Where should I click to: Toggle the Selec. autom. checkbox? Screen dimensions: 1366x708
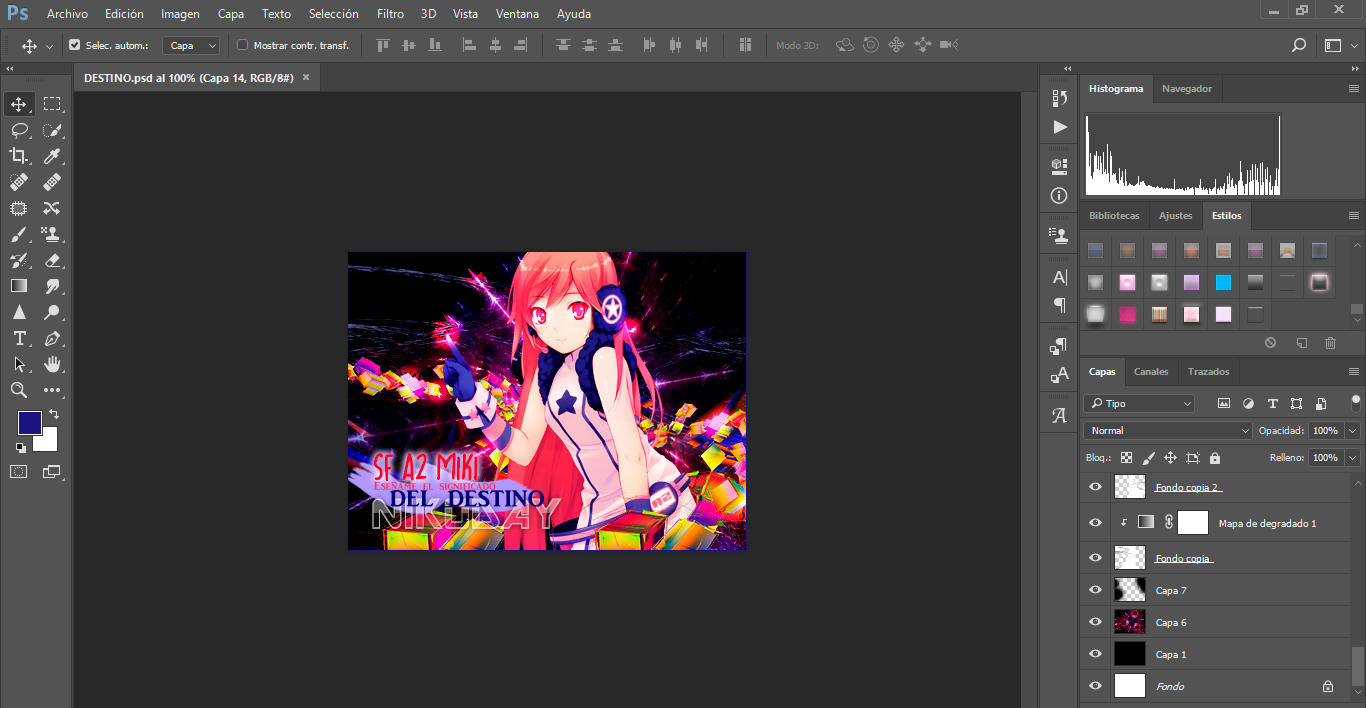click(74, 45)
